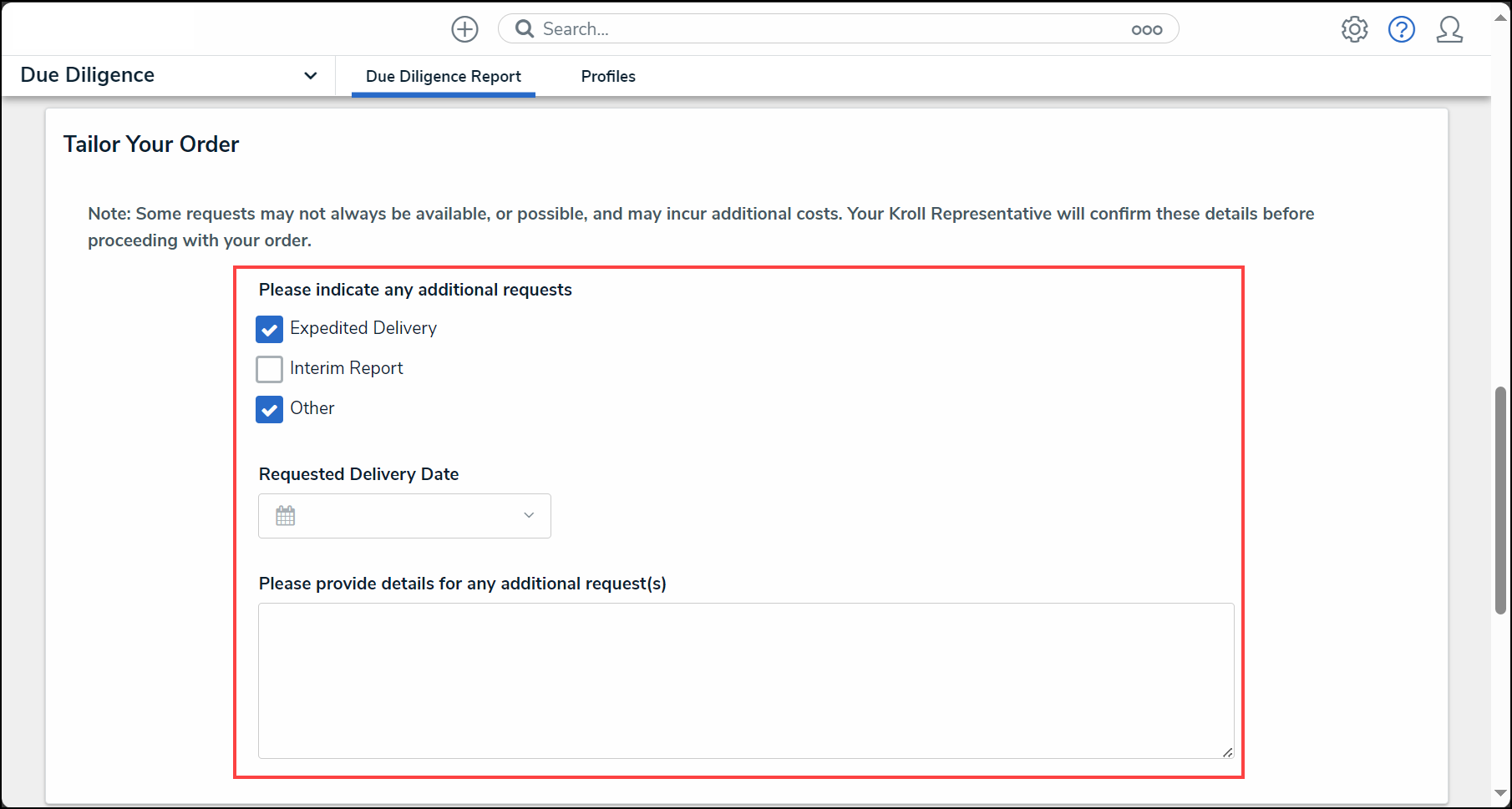Check the Interim Report checkbox
This screenshot has width=1512, height=809.
pyautogui.click(x=269, y=369)
